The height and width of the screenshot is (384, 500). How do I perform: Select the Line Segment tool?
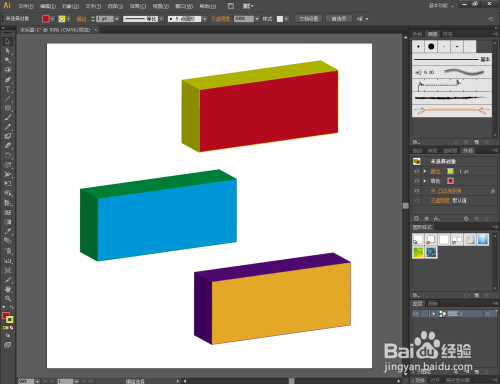8,98
